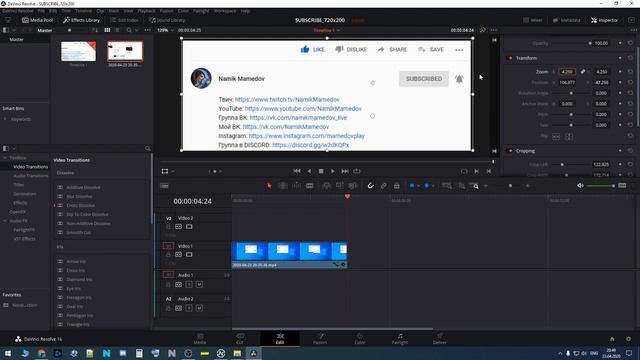Switch media pool to thumbnail view
640x360 pixels.
107,30
